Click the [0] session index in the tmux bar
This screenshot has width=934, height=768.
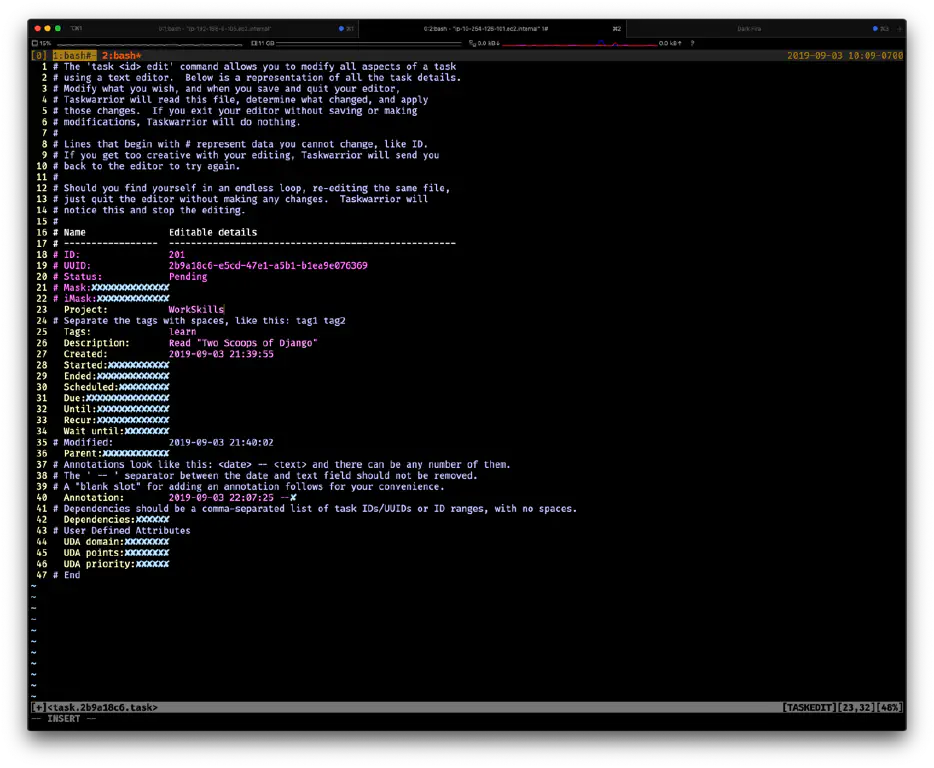(x=37, y=55)
